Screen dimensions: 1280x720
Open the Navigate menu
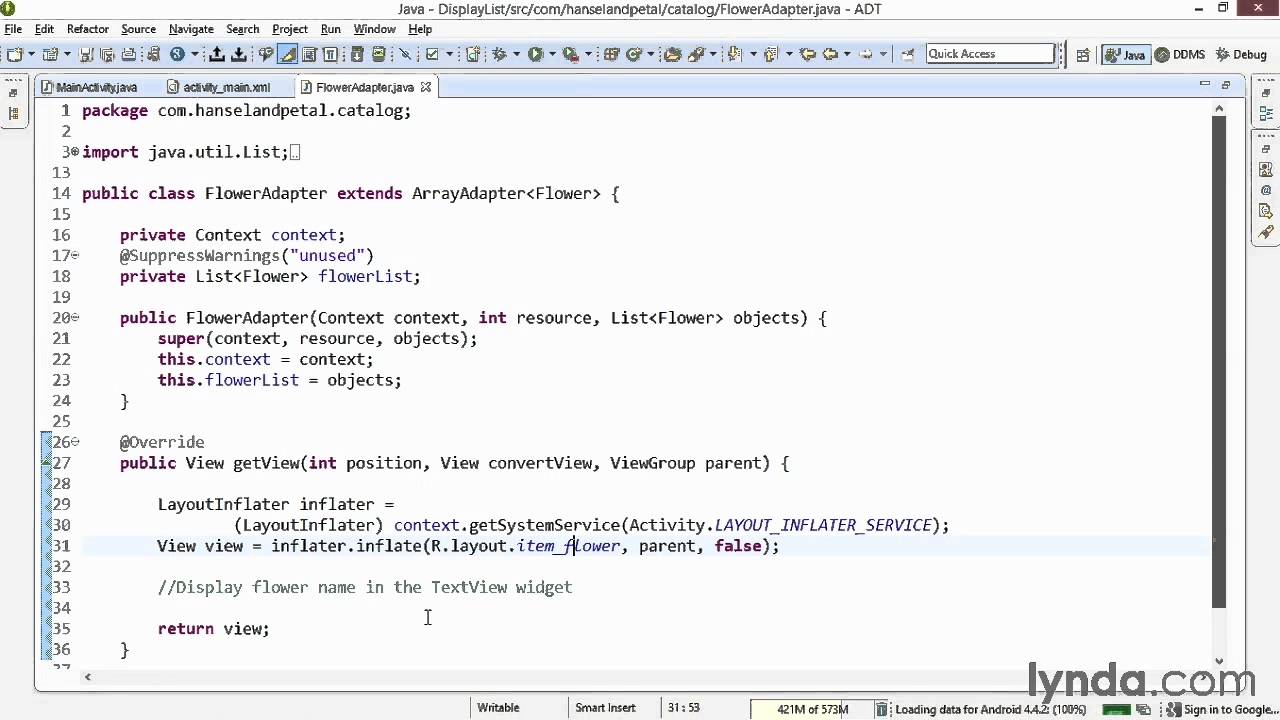[191, 29]
